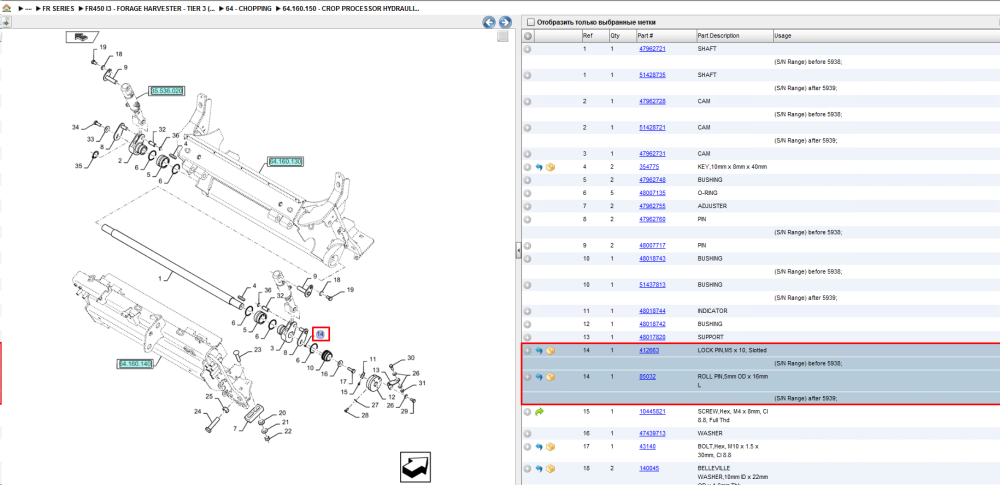Select the 'SUPPORT' description cell
The image size is (1000, 485).
pyautogui.click(x=711, y=337)
